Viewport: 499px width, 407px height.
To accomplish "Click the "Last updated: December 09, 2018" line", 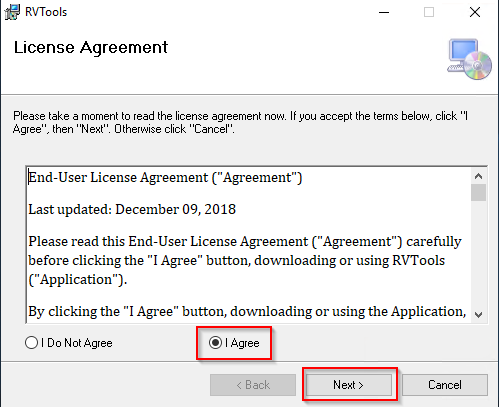I will [132, 210].
